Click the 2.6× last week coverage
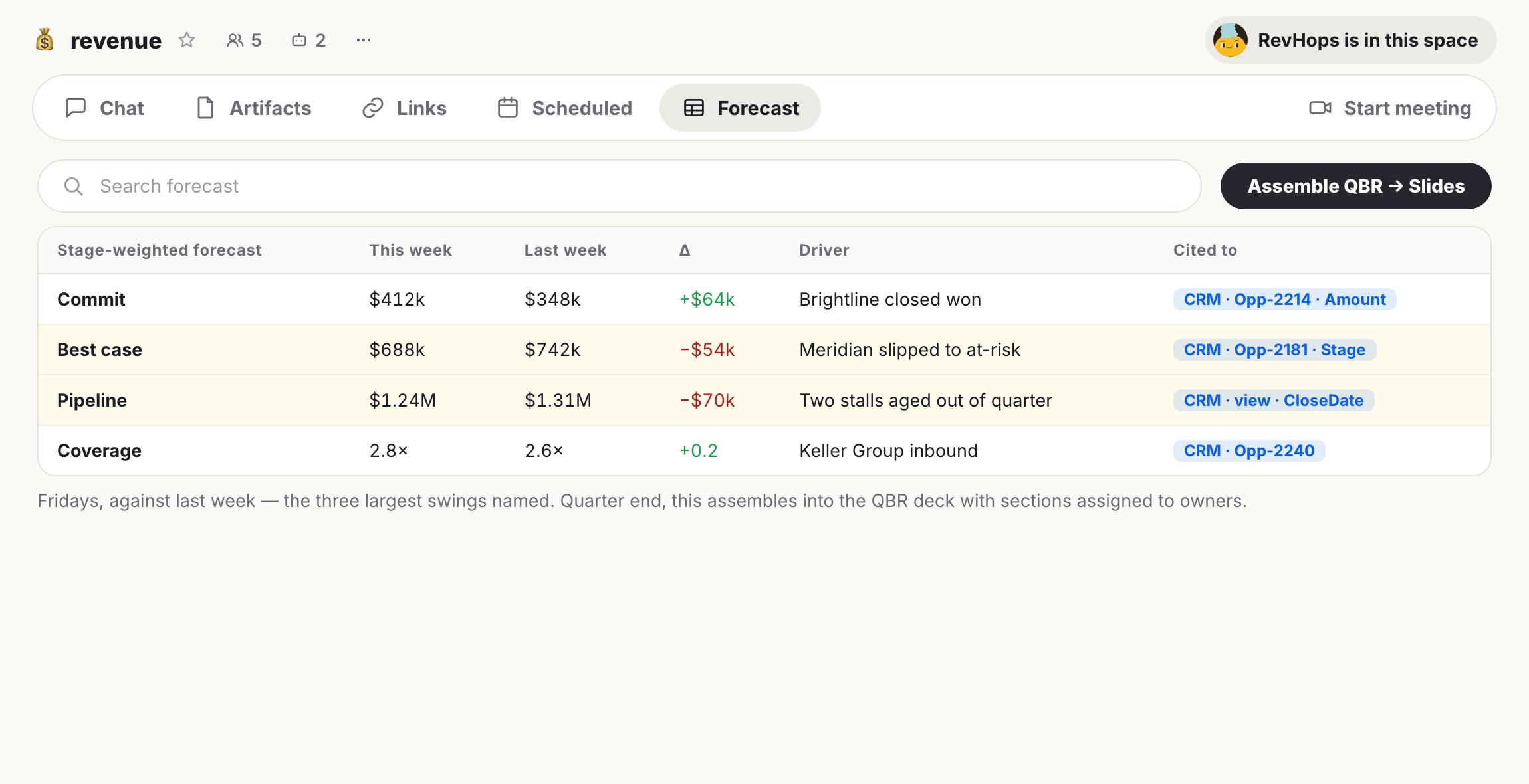 pos(544,450)
